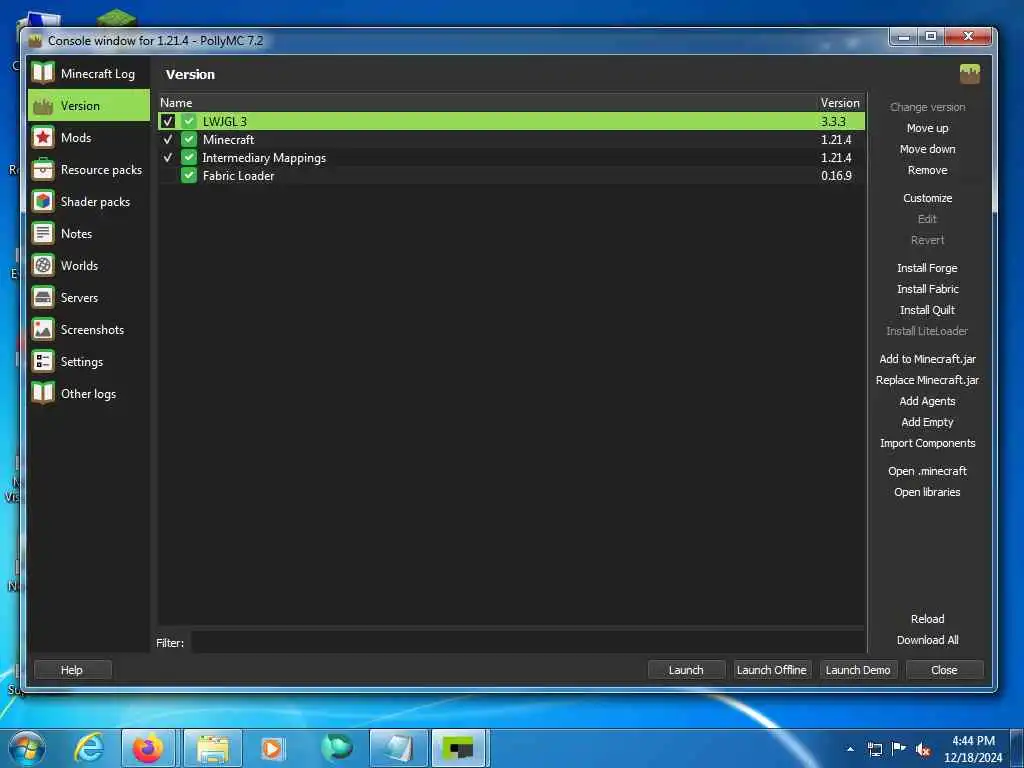
Task: Focus the Filter text field
Action: [528, 642]
